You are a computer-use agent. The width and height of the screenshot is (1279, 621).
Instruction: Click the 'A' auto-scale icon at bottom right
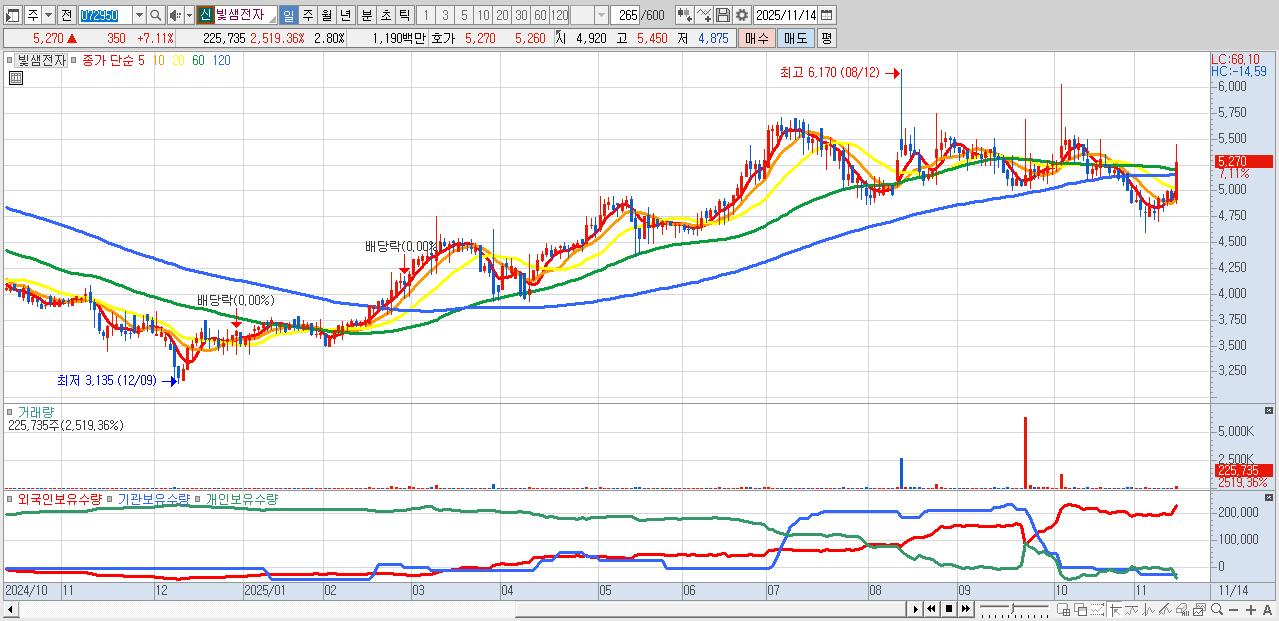click(x=1267, y=609)
